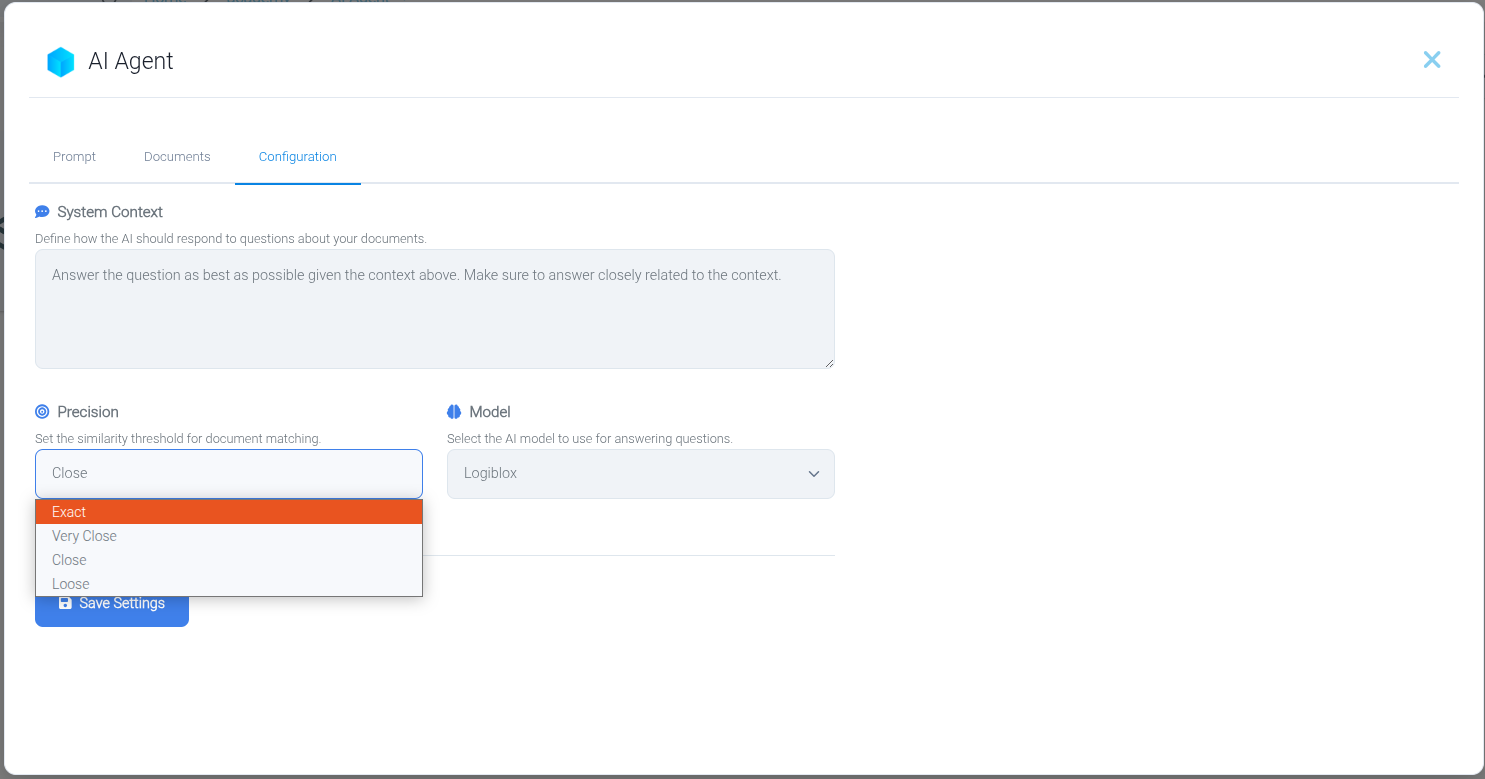This screenshot has width=1485, height=779.
Task: Click the Precision target icon
Action: (x=42, y=412)
